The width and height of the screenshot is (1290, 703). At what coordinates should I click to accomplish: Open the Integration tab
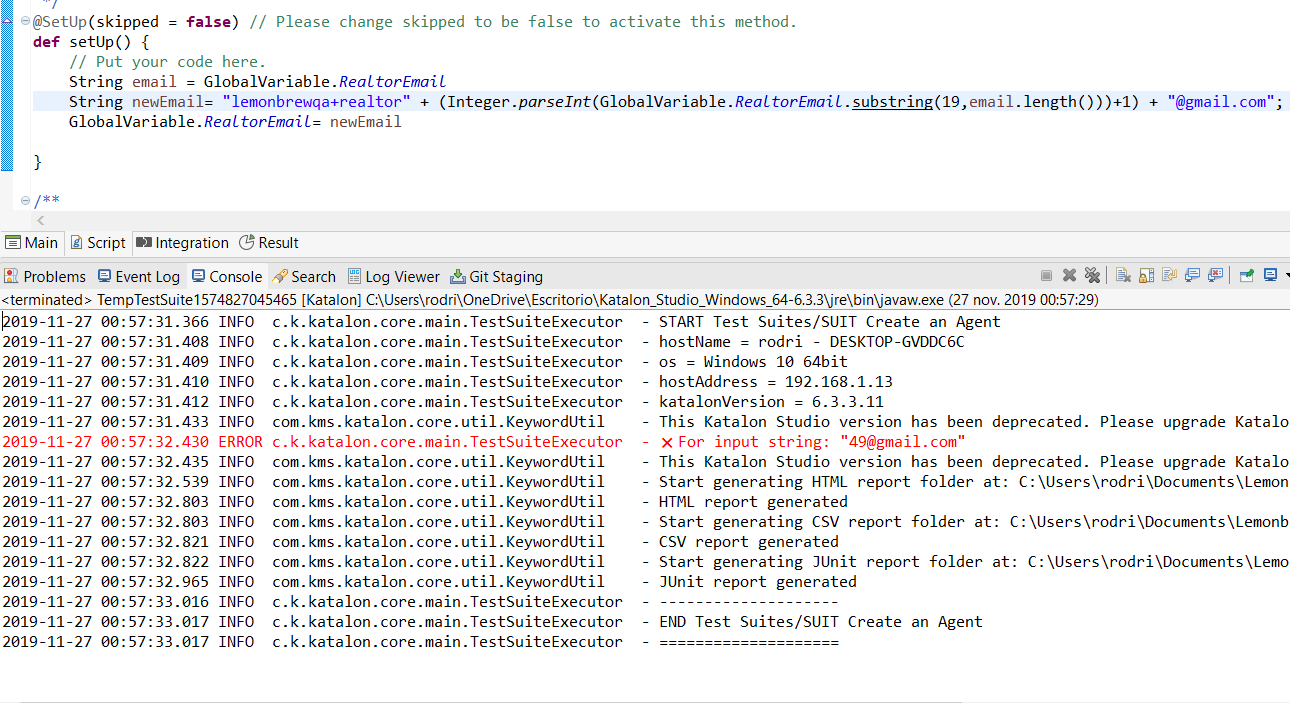pyautogui.click(x=182, y=243)
